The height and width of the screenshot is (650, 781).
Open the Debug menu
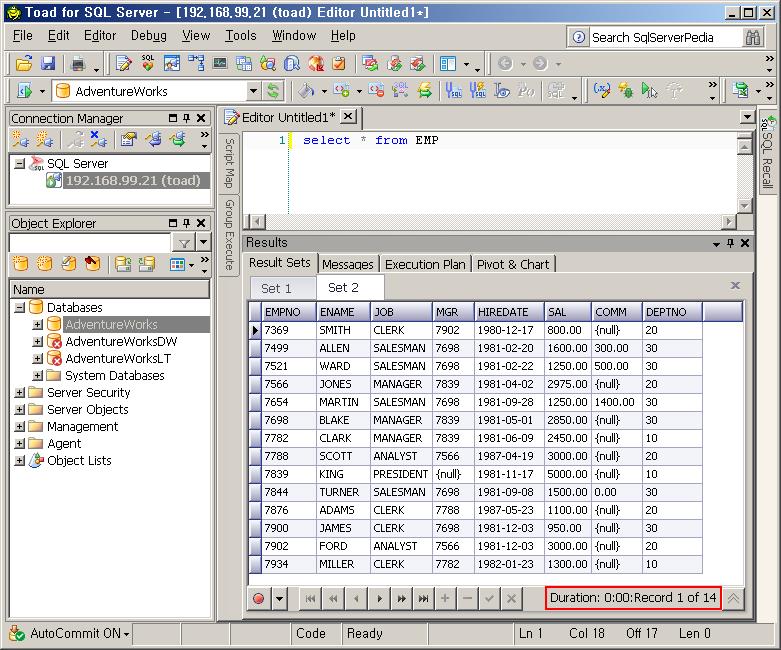click(148, 35)
